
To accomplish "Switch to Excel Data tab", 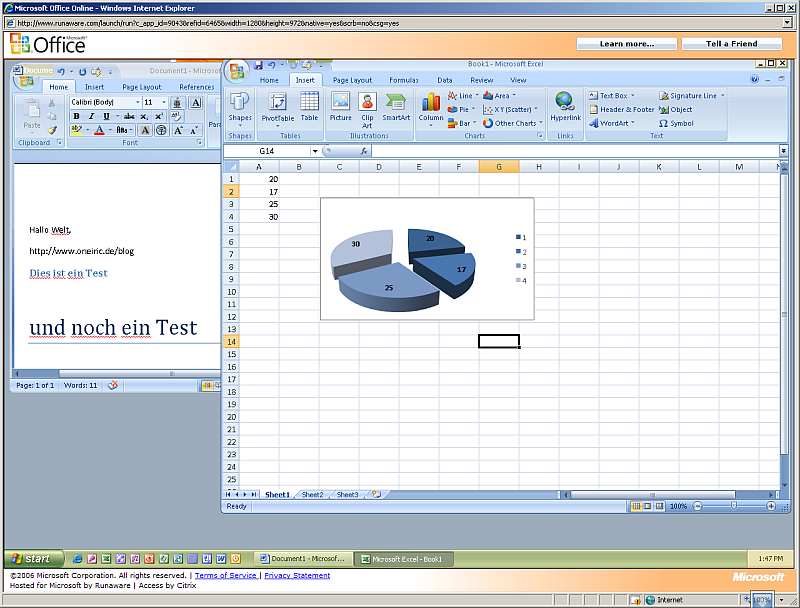I will (444, 80).
